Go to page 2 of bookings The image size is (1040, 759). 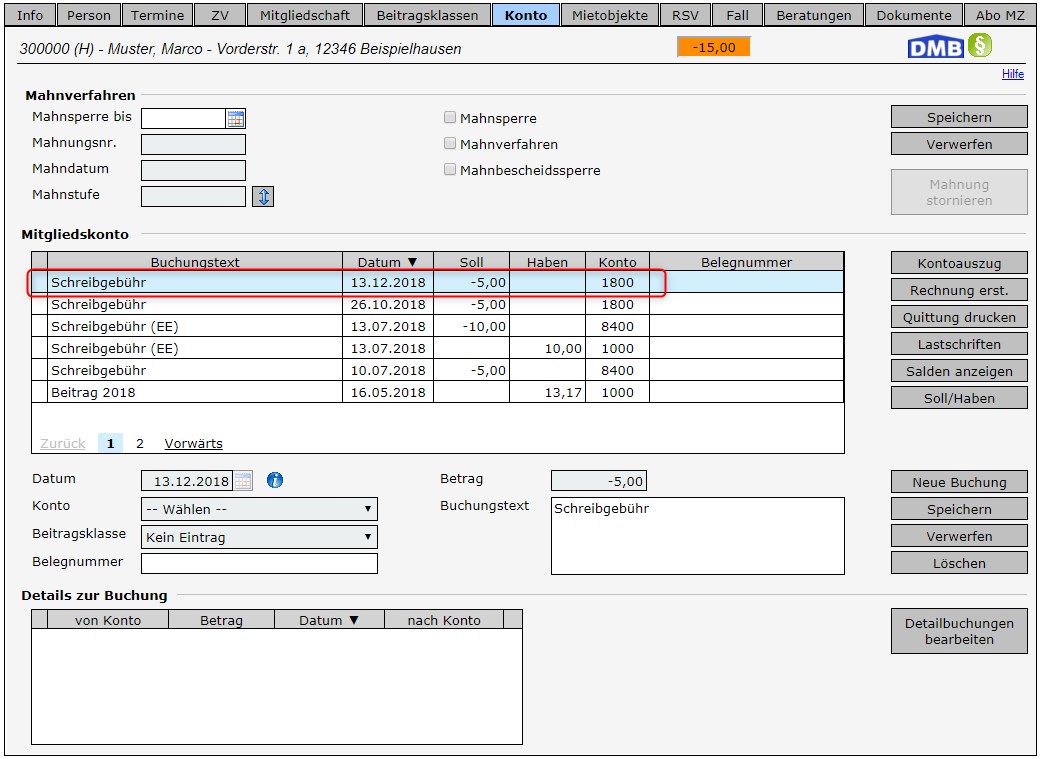tap(140, 443)
